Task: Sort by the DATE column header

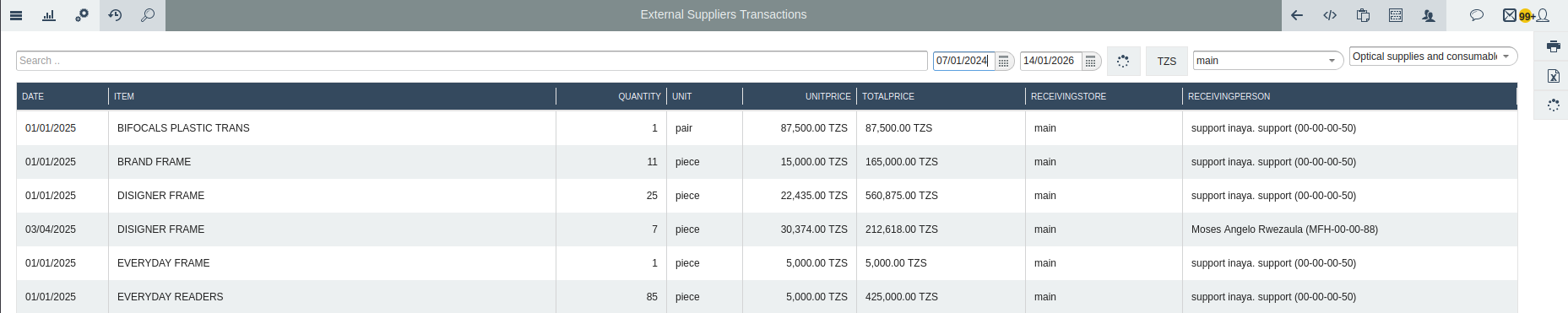Action: coord(62,96)
